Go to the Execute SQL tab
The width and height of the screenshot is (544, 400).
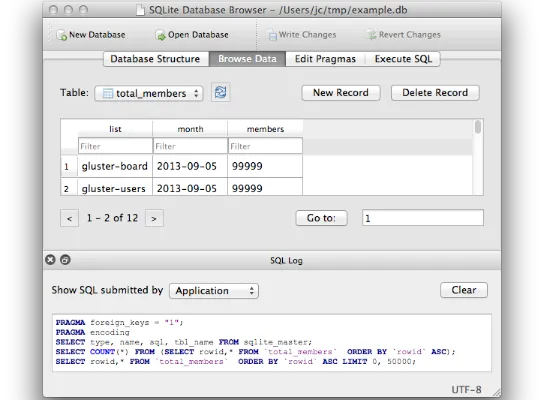(403, 59)
